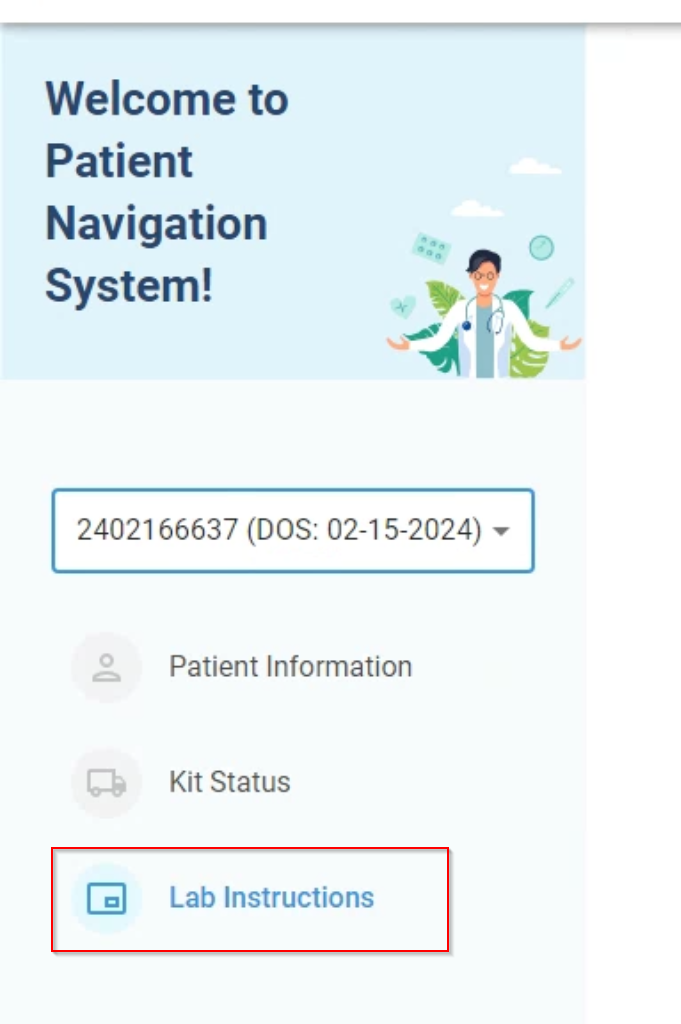Click the DOS date text 02-15-2024
Screen dimensions: 681x1024
(x=404, y=530)
